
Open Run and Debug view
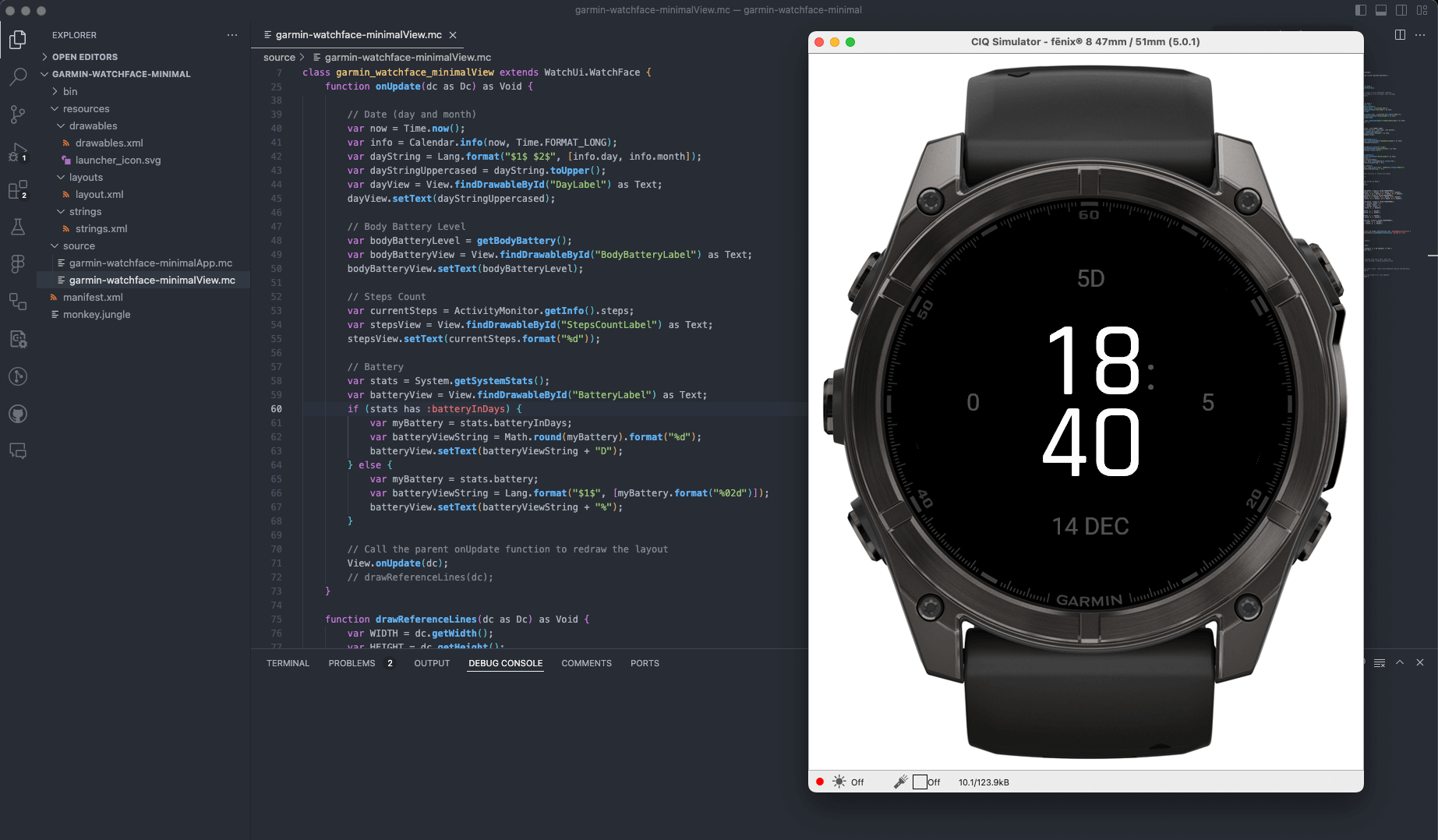pos(17,152)
